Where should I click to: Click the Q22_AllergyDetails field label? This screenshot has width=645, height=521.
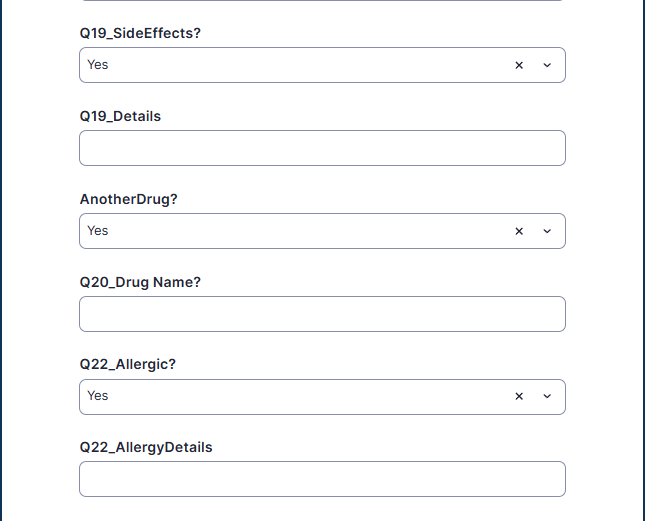(x=146, y=447)
